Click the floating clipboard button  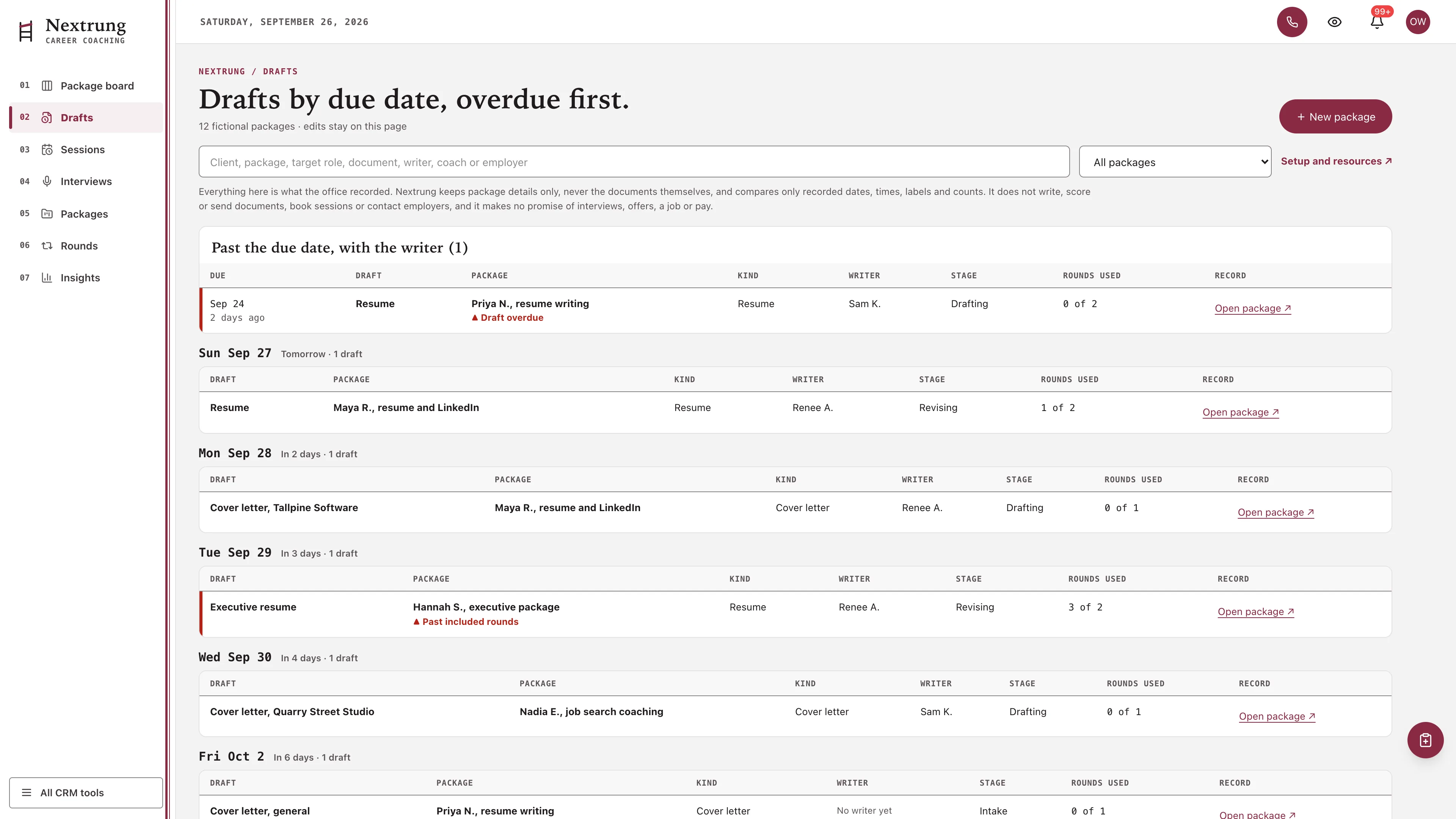pos(1425,740)
